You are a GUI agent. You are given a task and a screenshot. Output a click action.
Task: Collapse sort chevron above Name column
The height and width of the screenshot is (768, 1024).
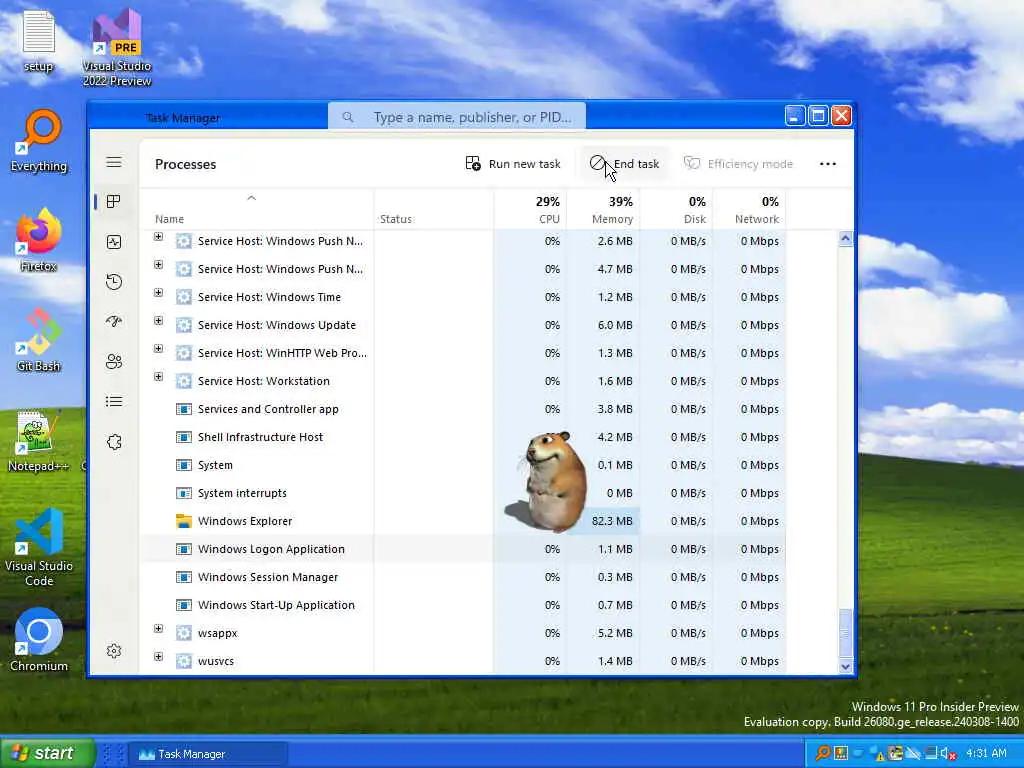(x=251, y=198)
